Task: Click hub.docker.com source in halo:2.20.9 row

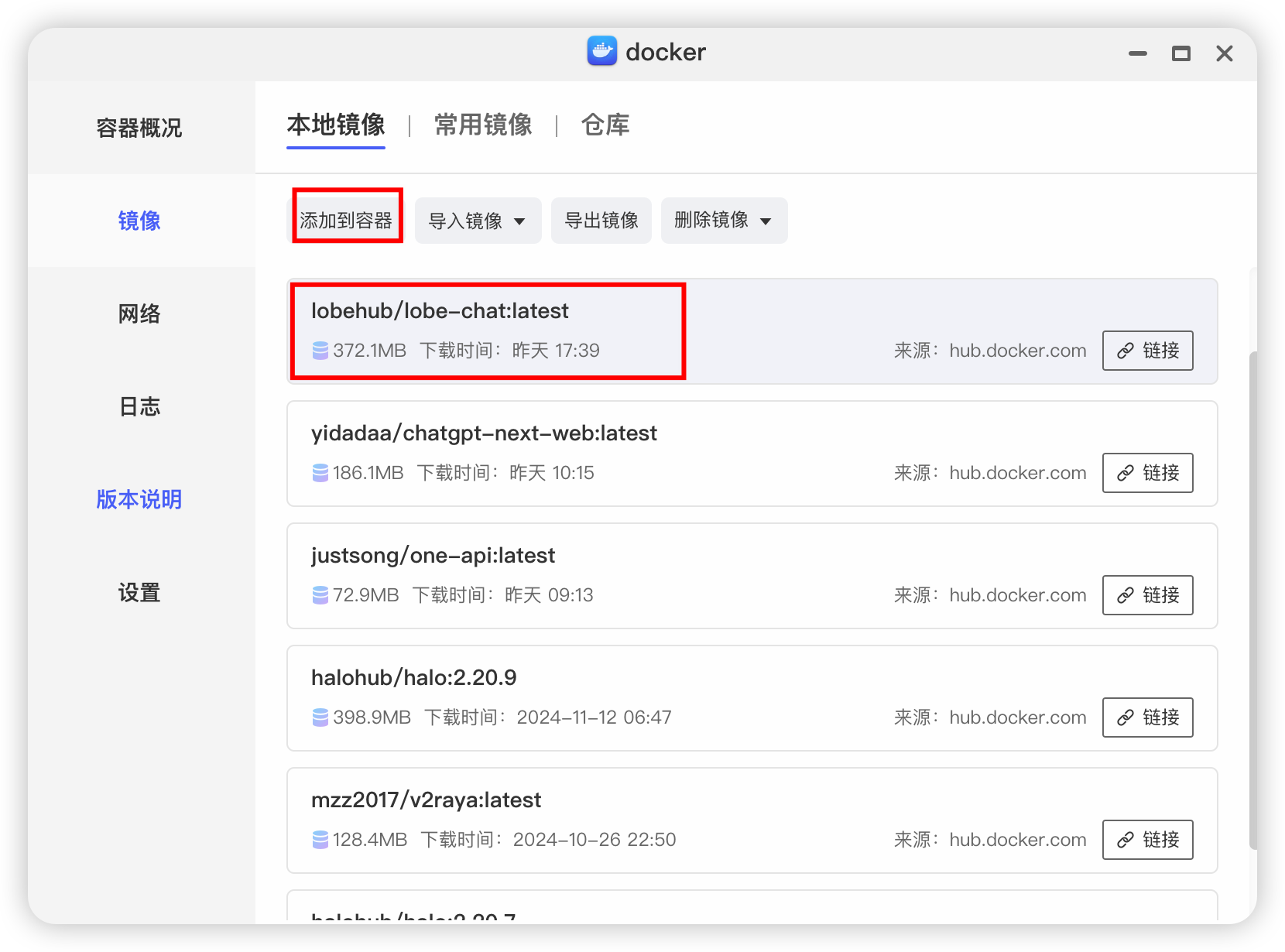Action: [x=1018, y=717]
